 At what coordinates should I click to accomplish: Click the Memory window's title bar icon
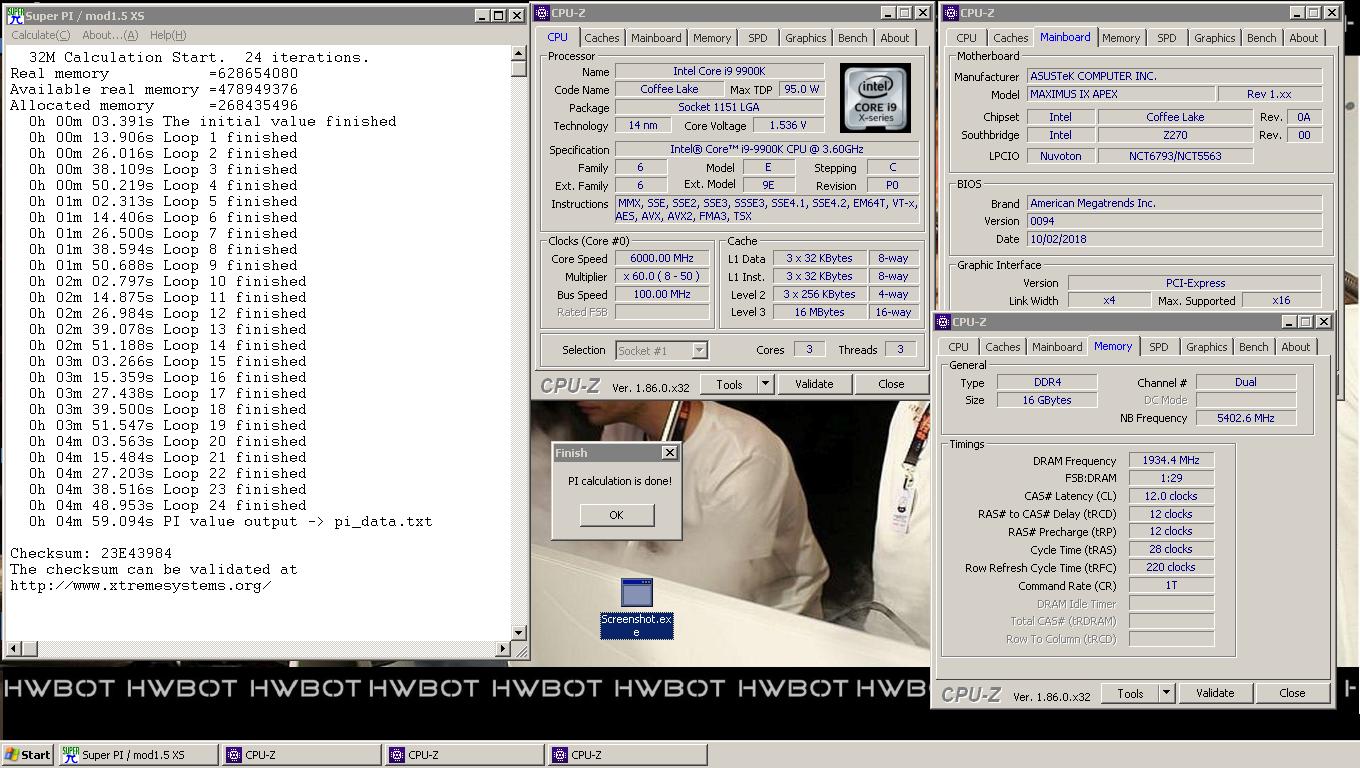[941, 322]
